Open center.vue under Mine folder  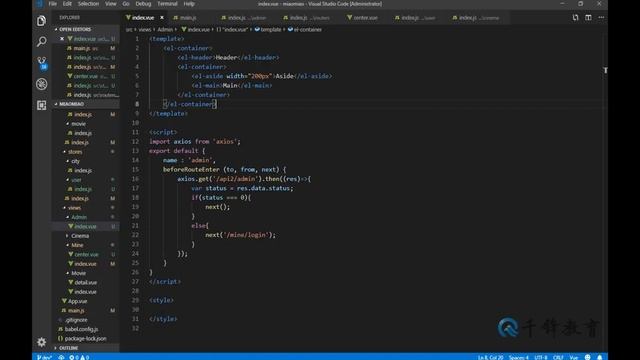pyautogui.click(x=86, y=254)
